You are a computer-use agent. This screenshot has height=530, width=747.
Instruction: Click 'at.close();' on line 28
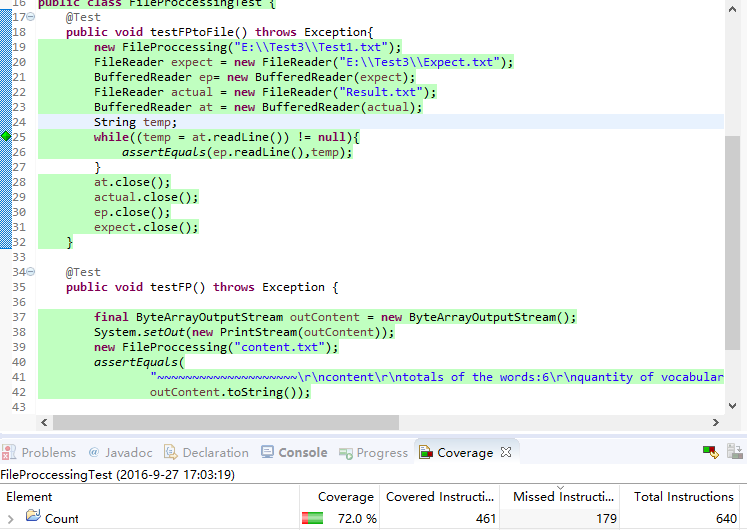pos(132,182)
